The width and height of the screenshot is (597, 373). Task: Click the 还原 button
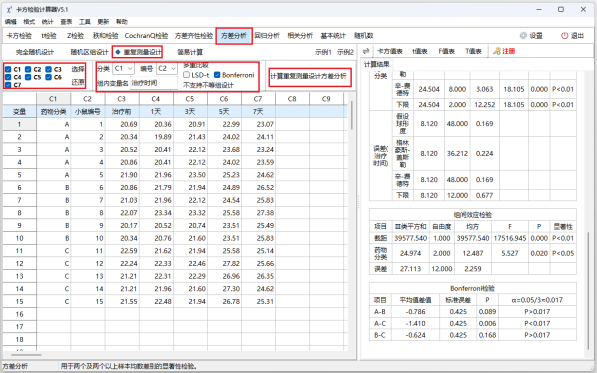pos(78,82)
